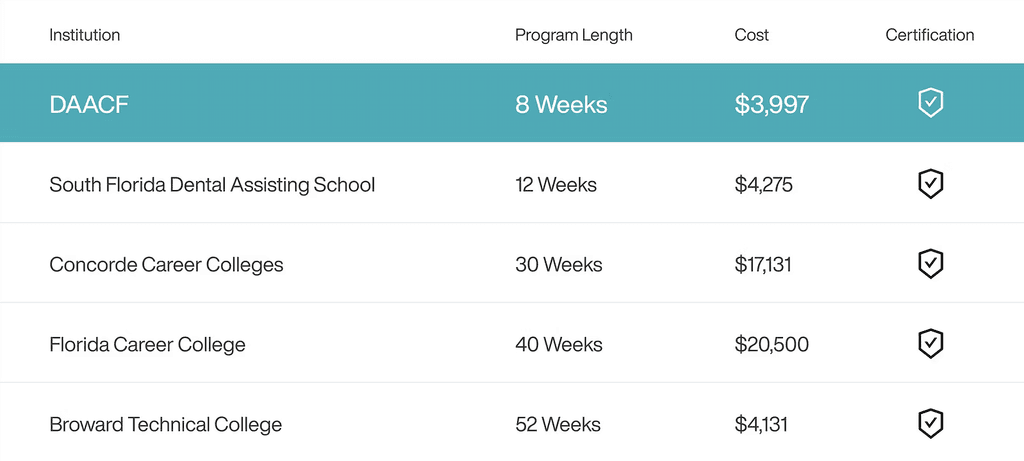This screenshot has width=1024, height=461.
Task: Click Concorde Career Colleges certification shield icon
Action: (930, 264)
